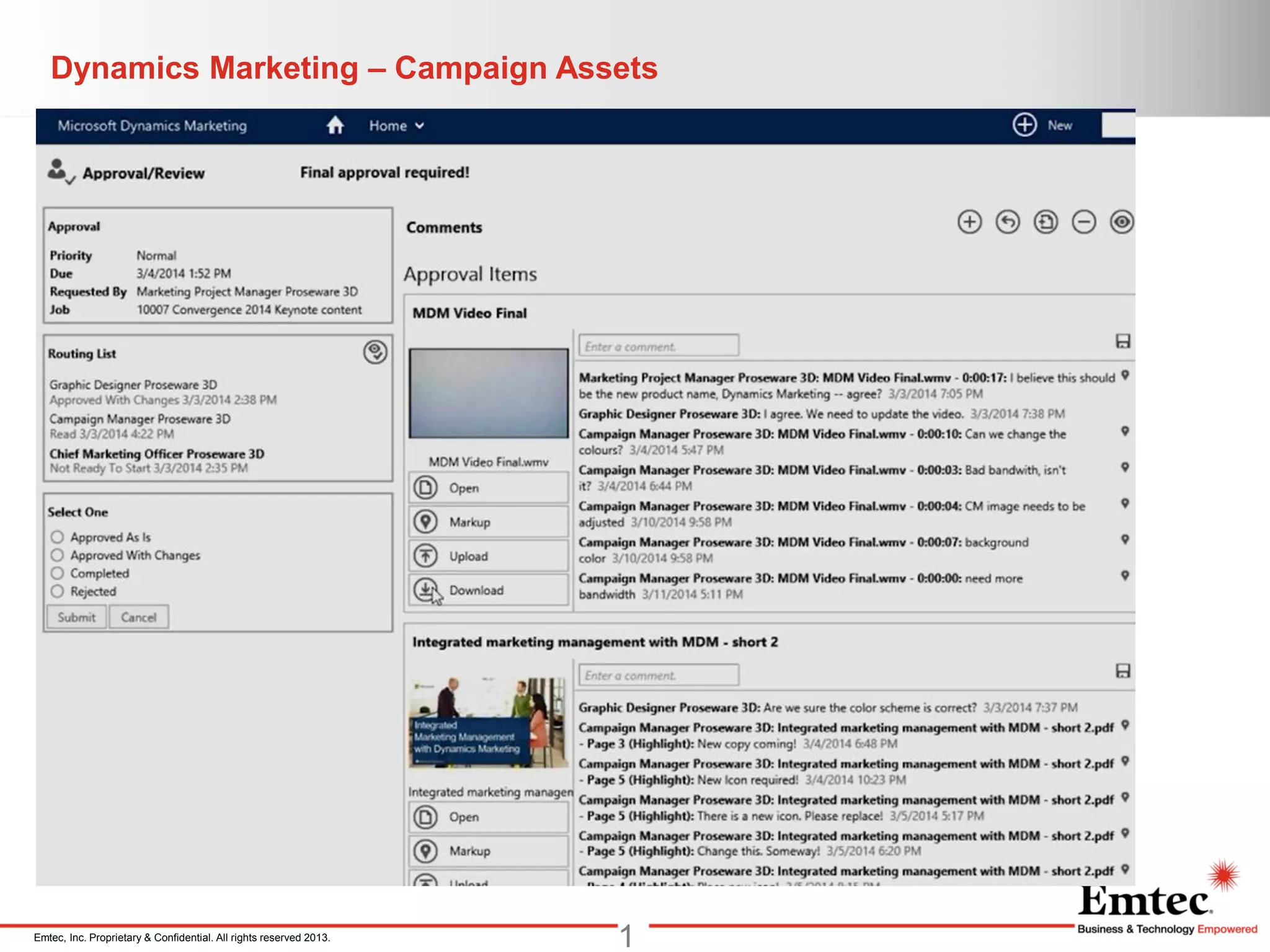Click the Cancel button
The width and height of the screenshot is (1270, 952).
pyautogui.click(x=139, y=617)
